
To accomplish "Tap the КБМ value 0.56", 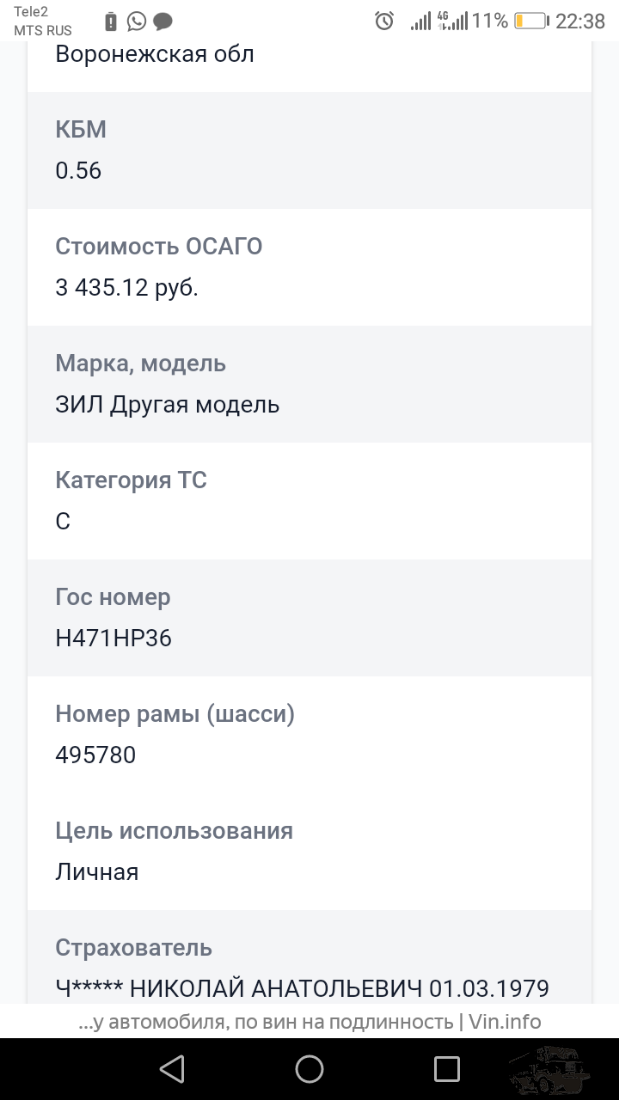I will pos(79,171).
